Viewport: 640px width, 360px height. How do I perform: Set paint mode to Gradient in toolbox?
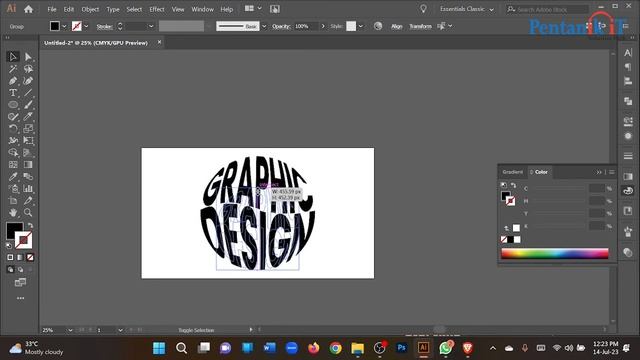[20, 257]
